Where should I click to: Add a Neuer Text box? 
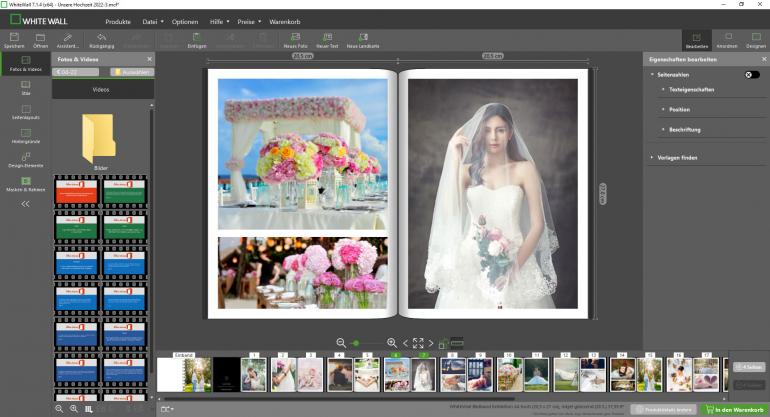327,40
